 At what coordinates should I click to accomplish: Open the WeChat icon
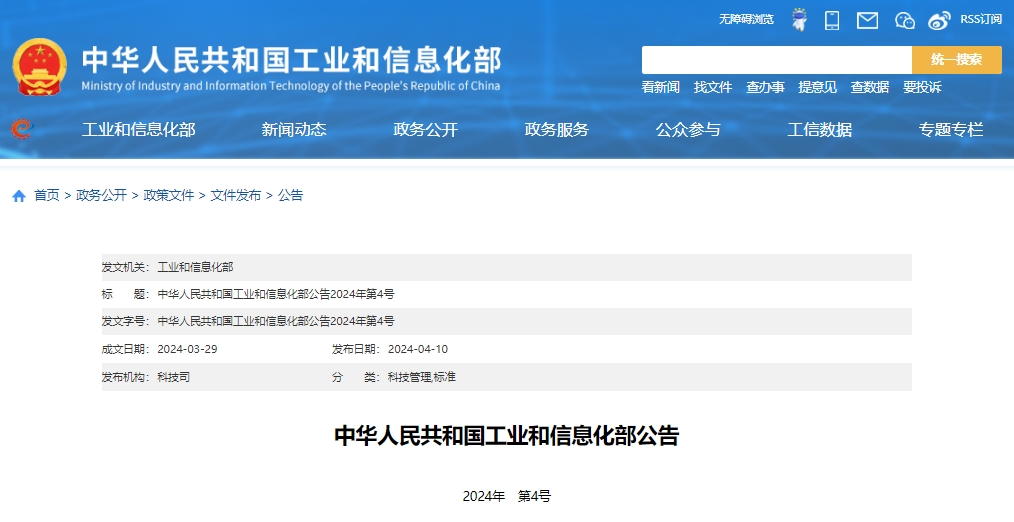(905, 21)
